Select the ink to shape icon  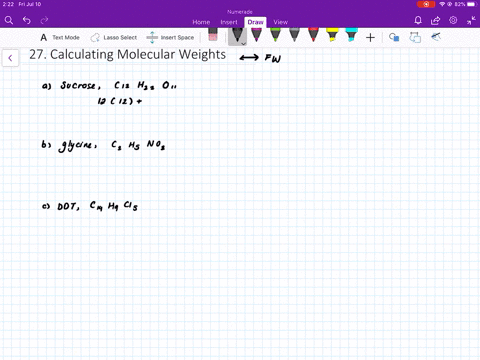415,37
